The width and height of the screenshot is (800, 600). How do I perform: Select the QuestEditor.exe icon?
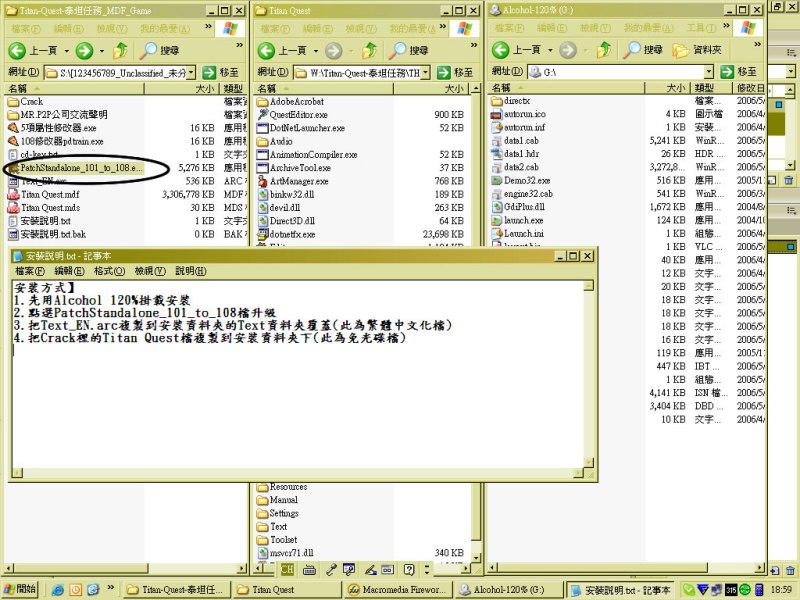[x=262, y=115]
